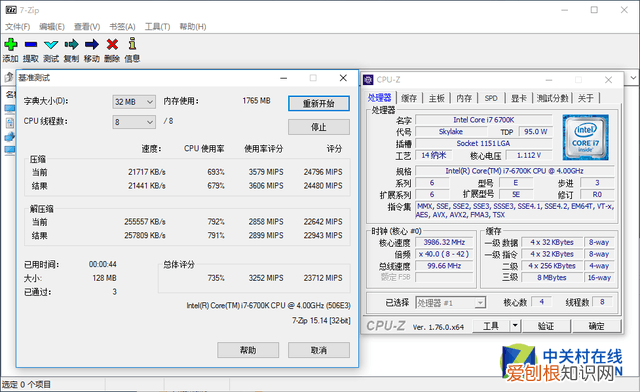Click the Move (移动) arrow toolbar icon
Image resolution: width=640 pixels, height=392 pixels.
pos(92,44)
